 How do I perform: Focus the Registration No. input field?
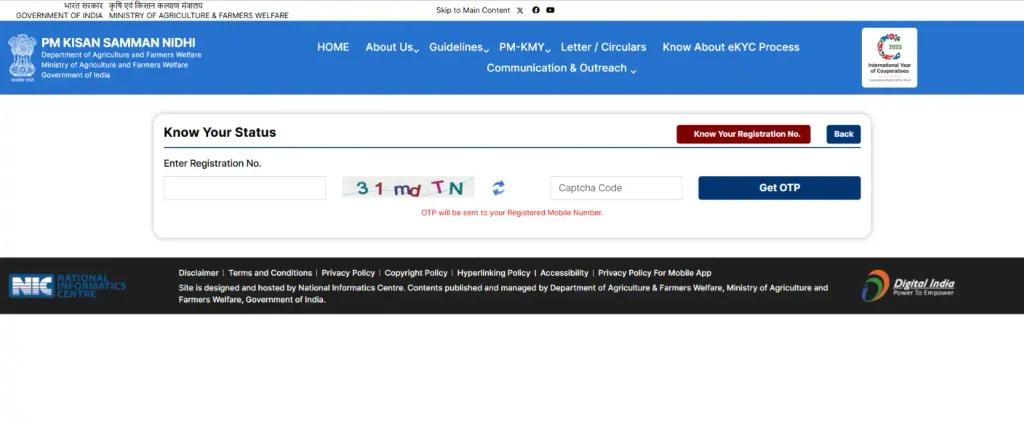point(245,188)
